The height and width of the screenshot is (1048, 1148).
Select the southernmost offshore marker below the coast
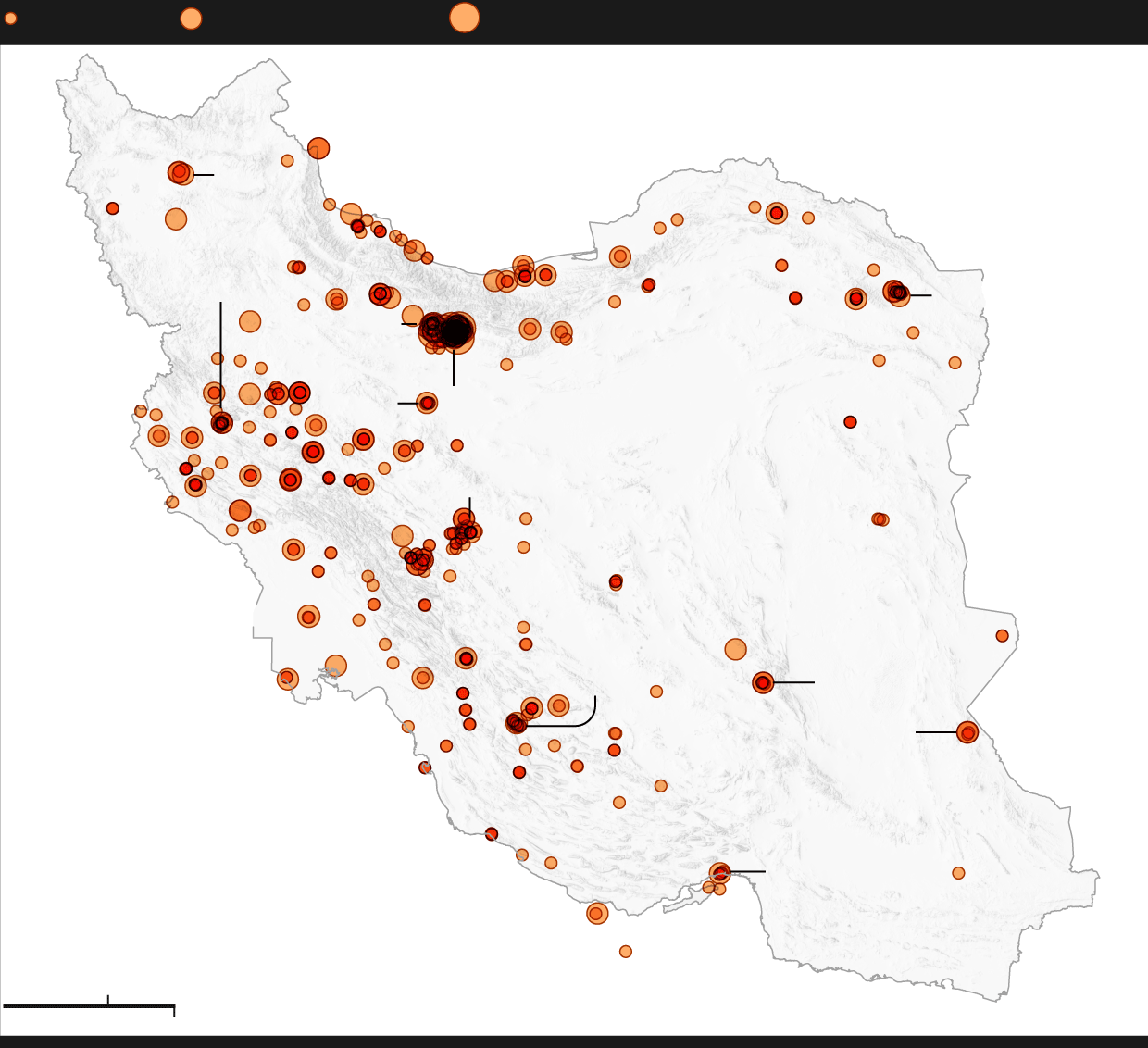626,952
